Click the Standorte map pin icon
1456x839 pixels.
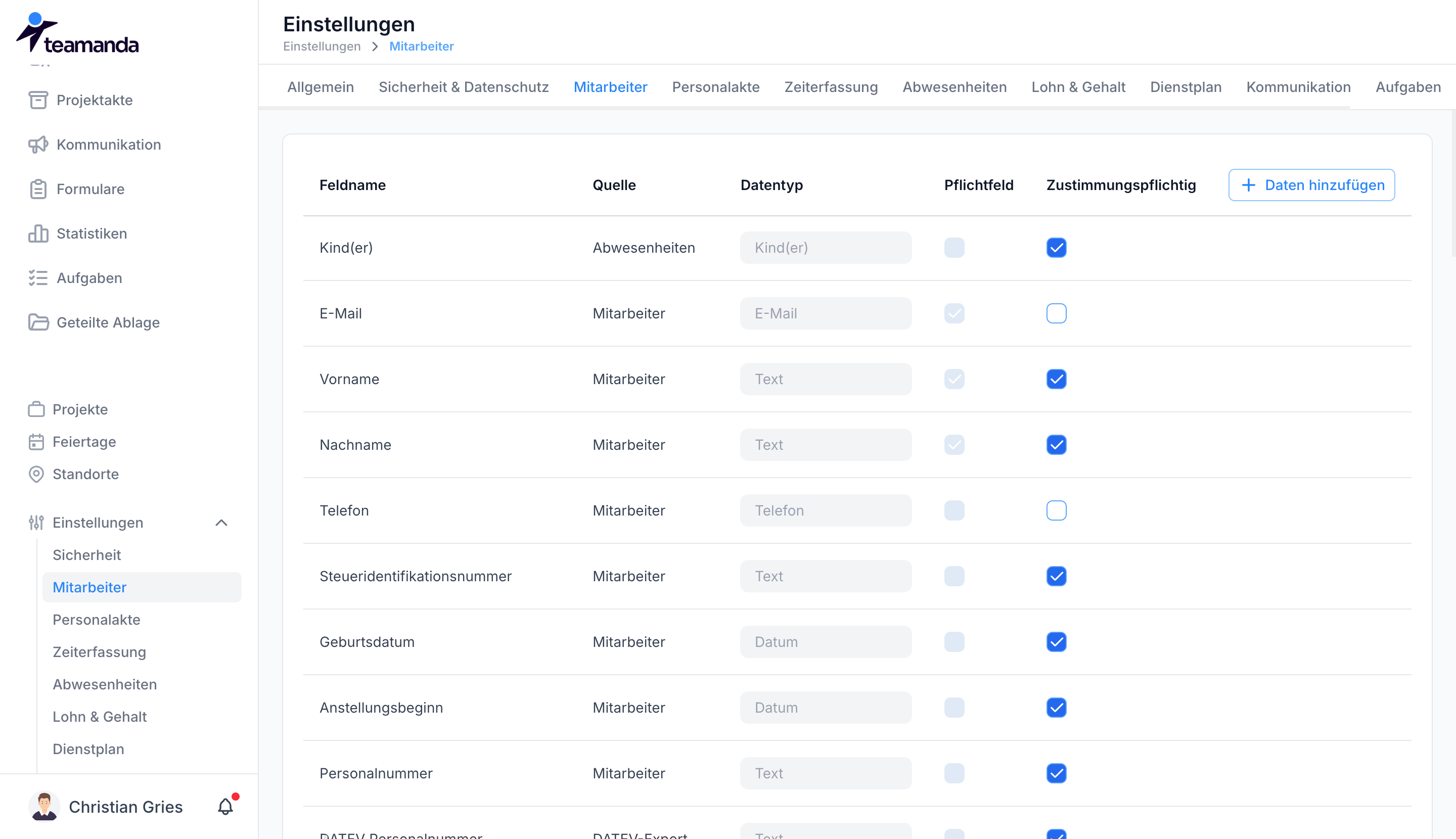coord(36,474)
